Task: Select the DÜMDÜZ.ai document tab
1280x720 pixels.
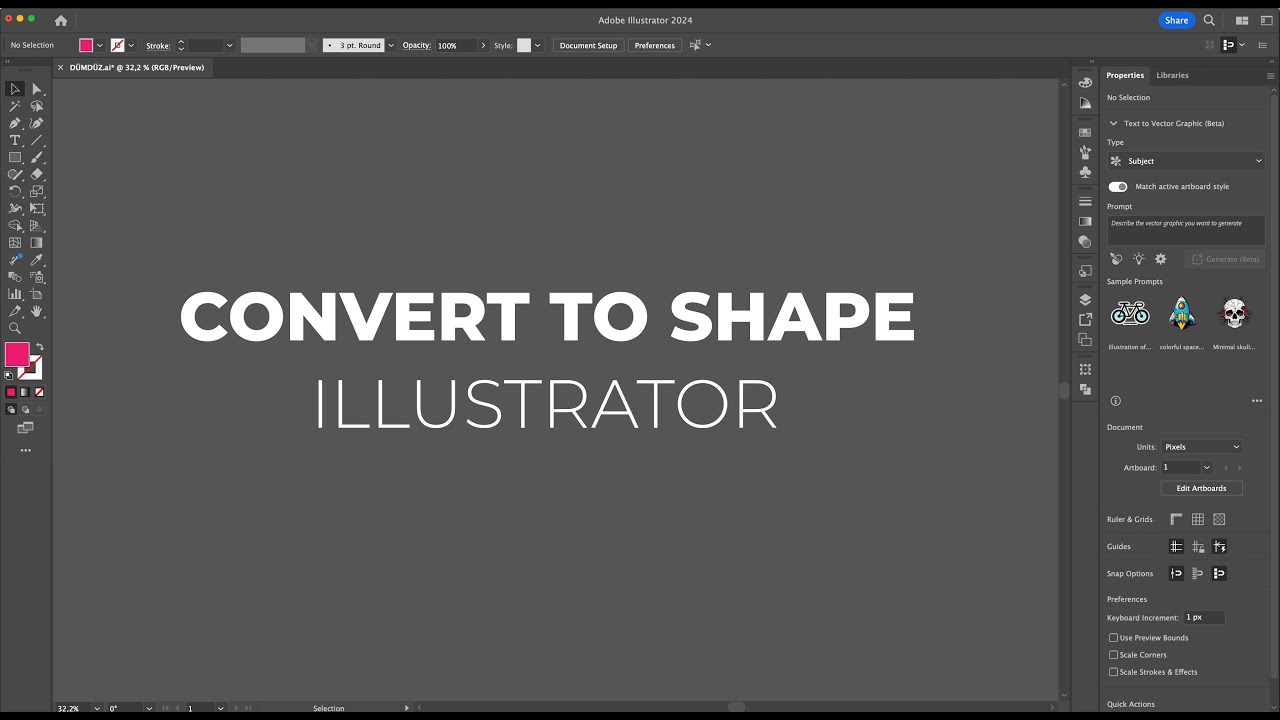Action: (137, 67)
